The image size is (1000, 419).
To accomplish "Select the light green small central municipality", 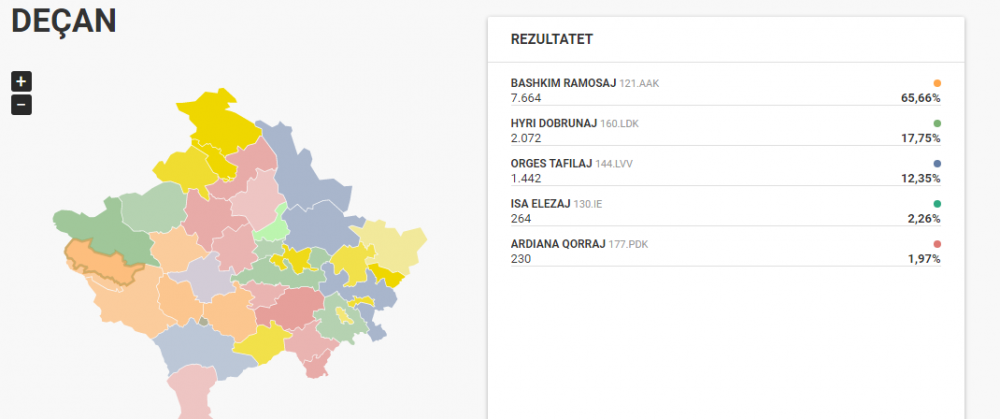I will (x=271, y=224).
